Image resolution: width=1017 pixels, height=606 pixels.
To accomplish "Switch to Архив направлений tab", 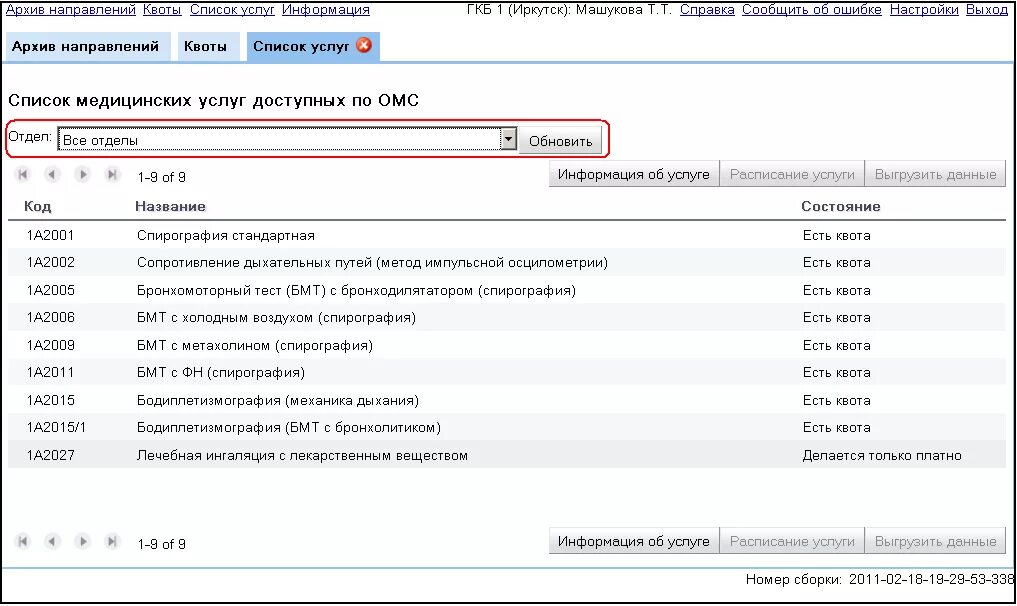I will [86, 47].
